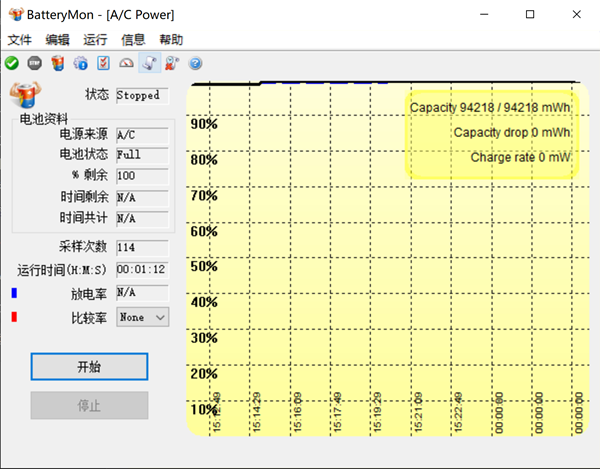600x469 pixels.
Task: Click the clear log icon with red X
Action: 172,63
